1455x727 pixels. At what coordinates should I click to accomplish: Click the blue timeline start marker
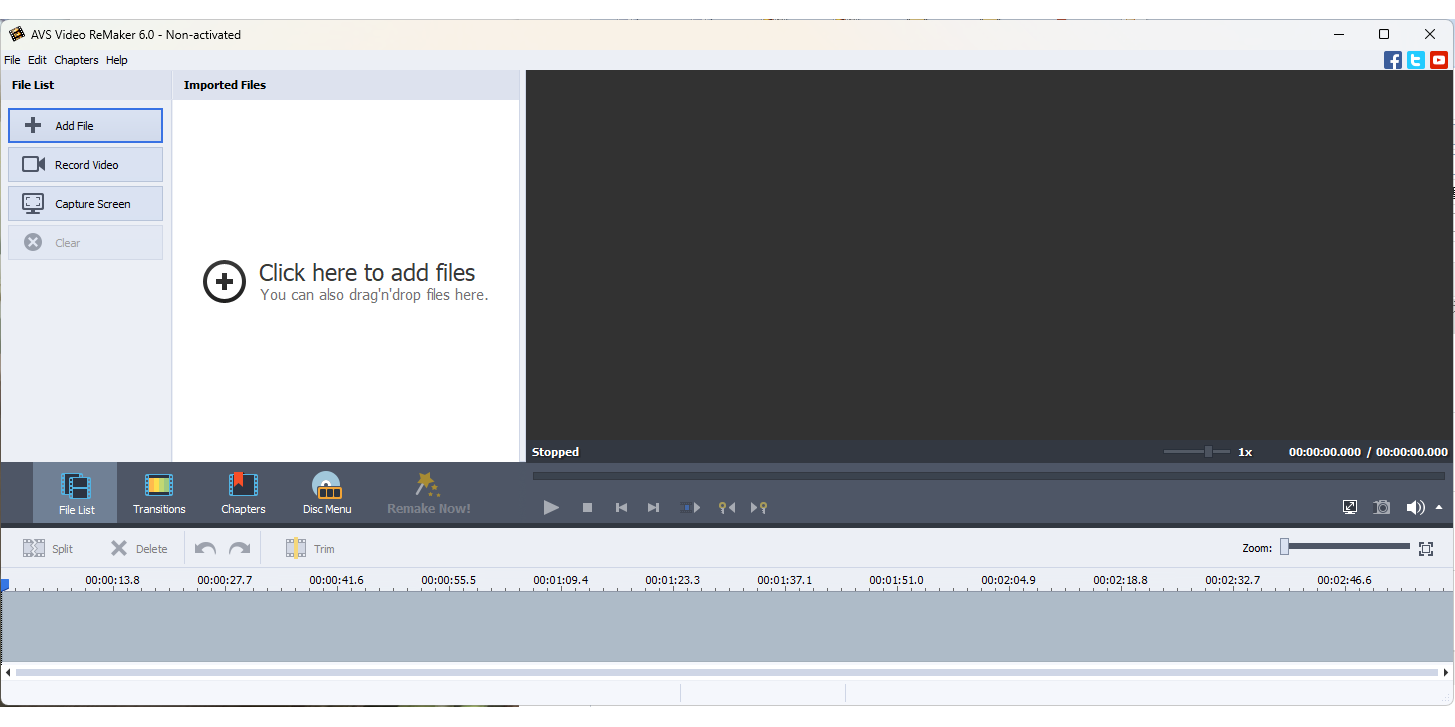coord(5,584)
